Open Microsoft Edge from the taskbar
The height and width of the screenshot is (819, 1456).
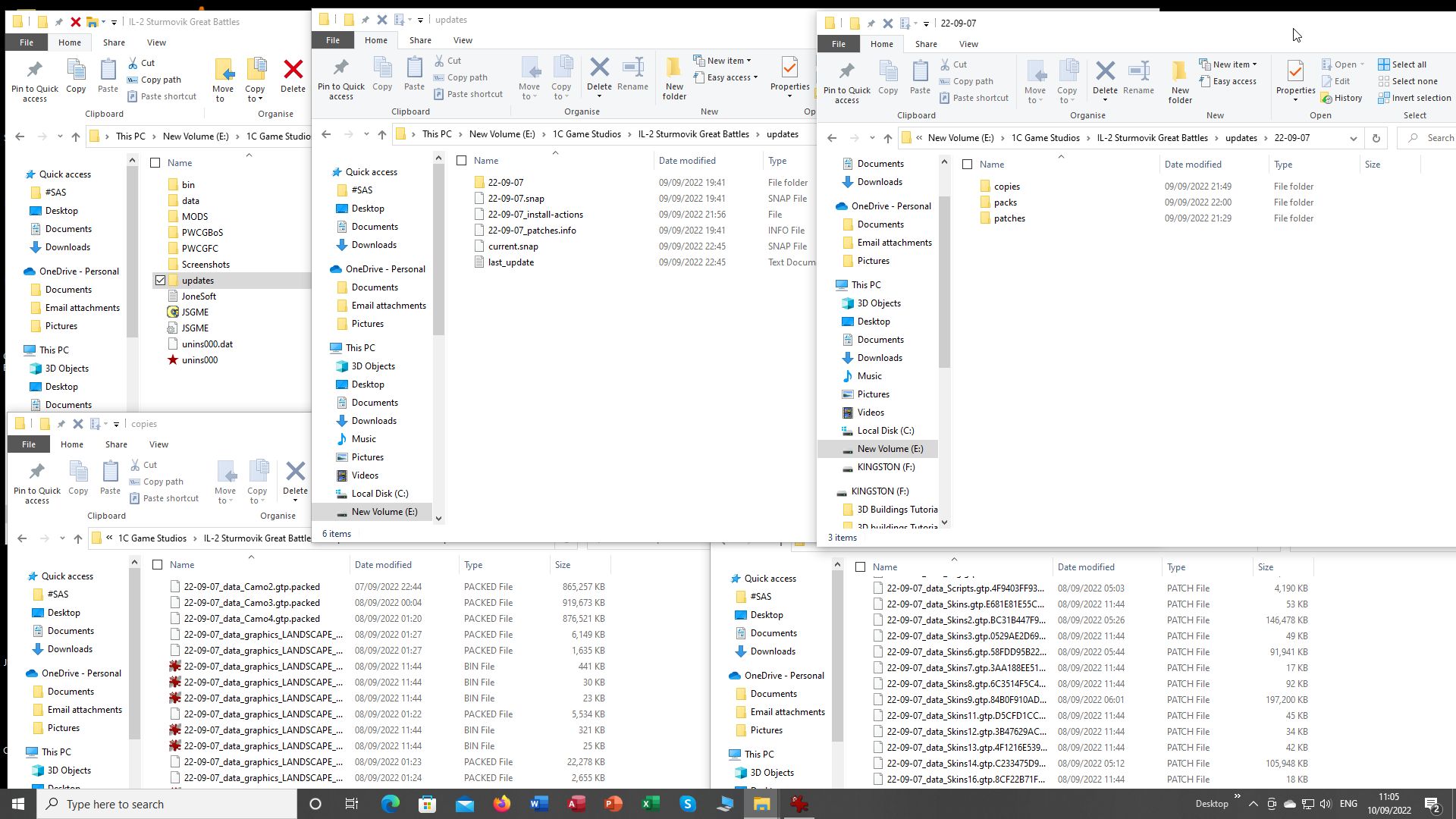[390, 804]
